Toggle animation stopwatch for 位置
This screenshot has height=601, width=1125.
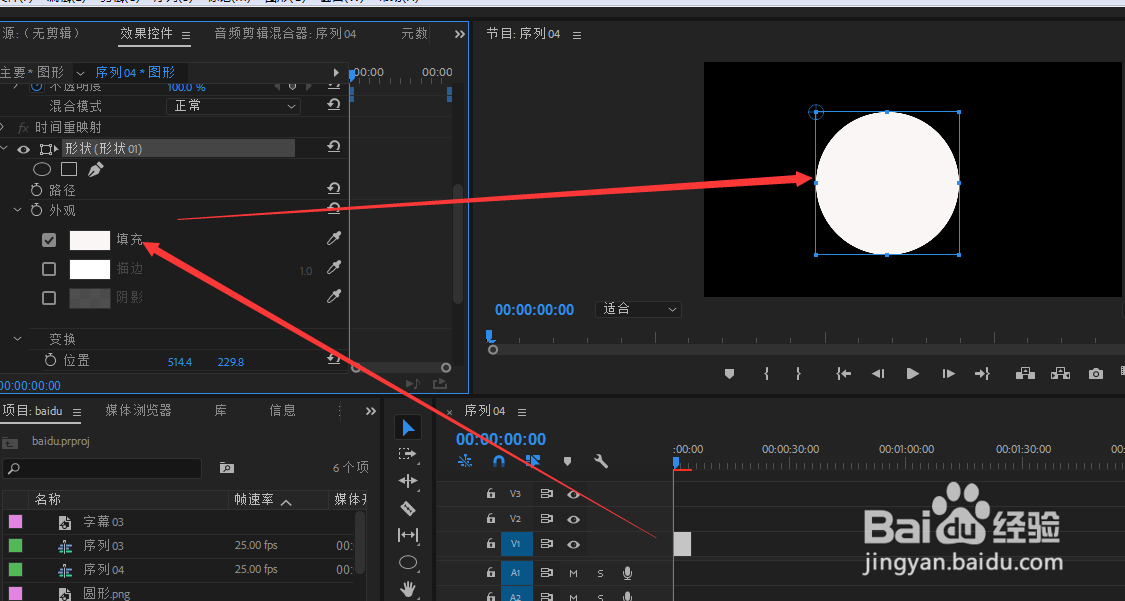coord(50,360)
